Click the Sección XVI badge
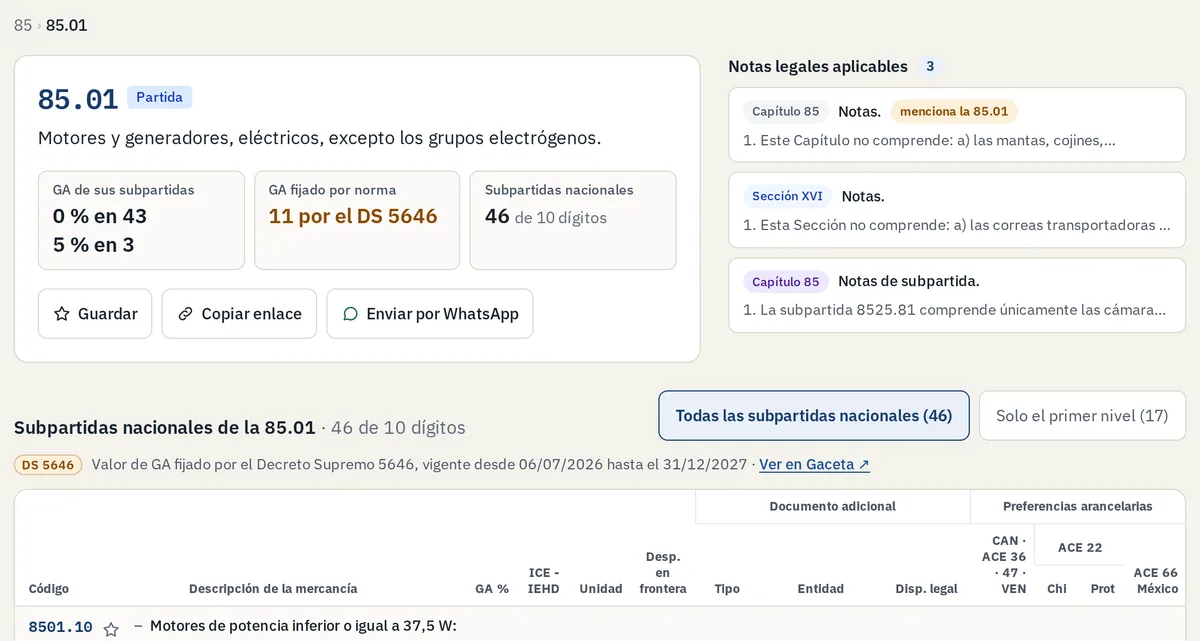This screenshot has height=641, width=1200. [787, 196]
